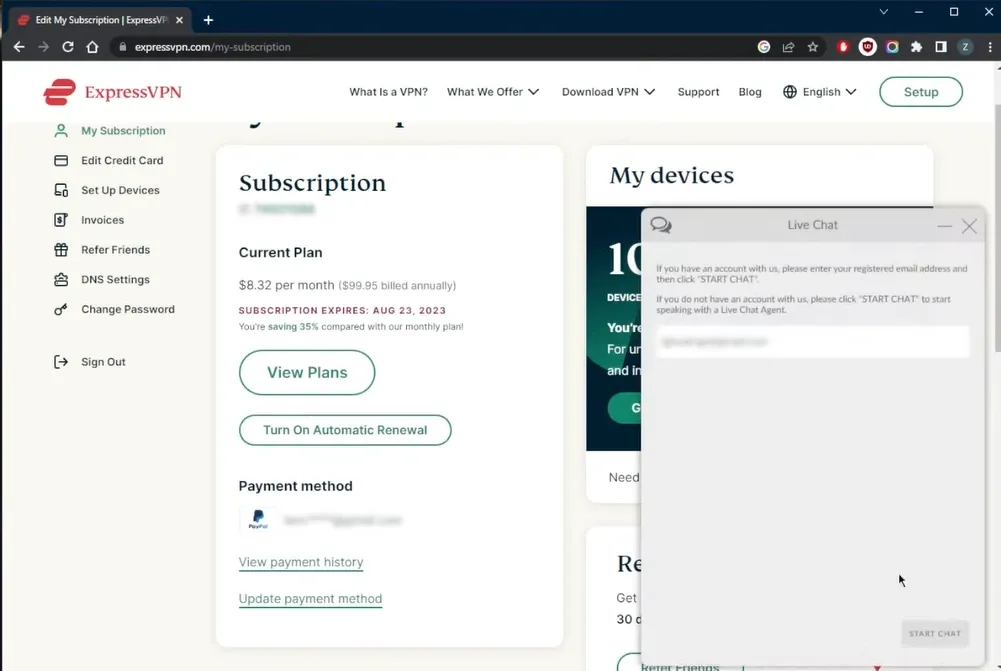Open the What Is a VPN? page
Image resolution: width=1001 pixels, height=671 pixels.
(x=388, y=92)
